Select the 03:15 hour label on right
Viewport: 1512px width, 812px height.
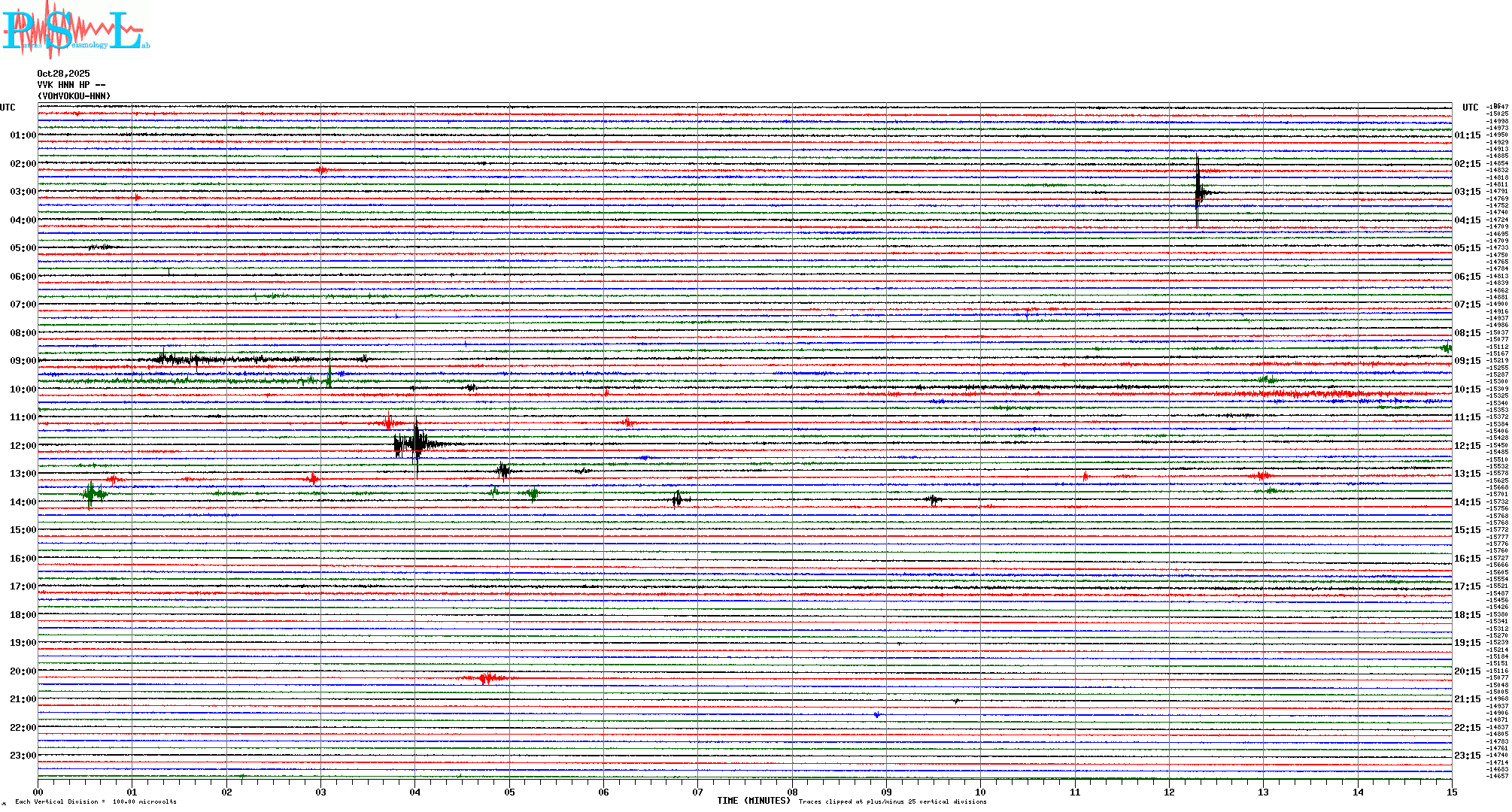point(1467,192)
